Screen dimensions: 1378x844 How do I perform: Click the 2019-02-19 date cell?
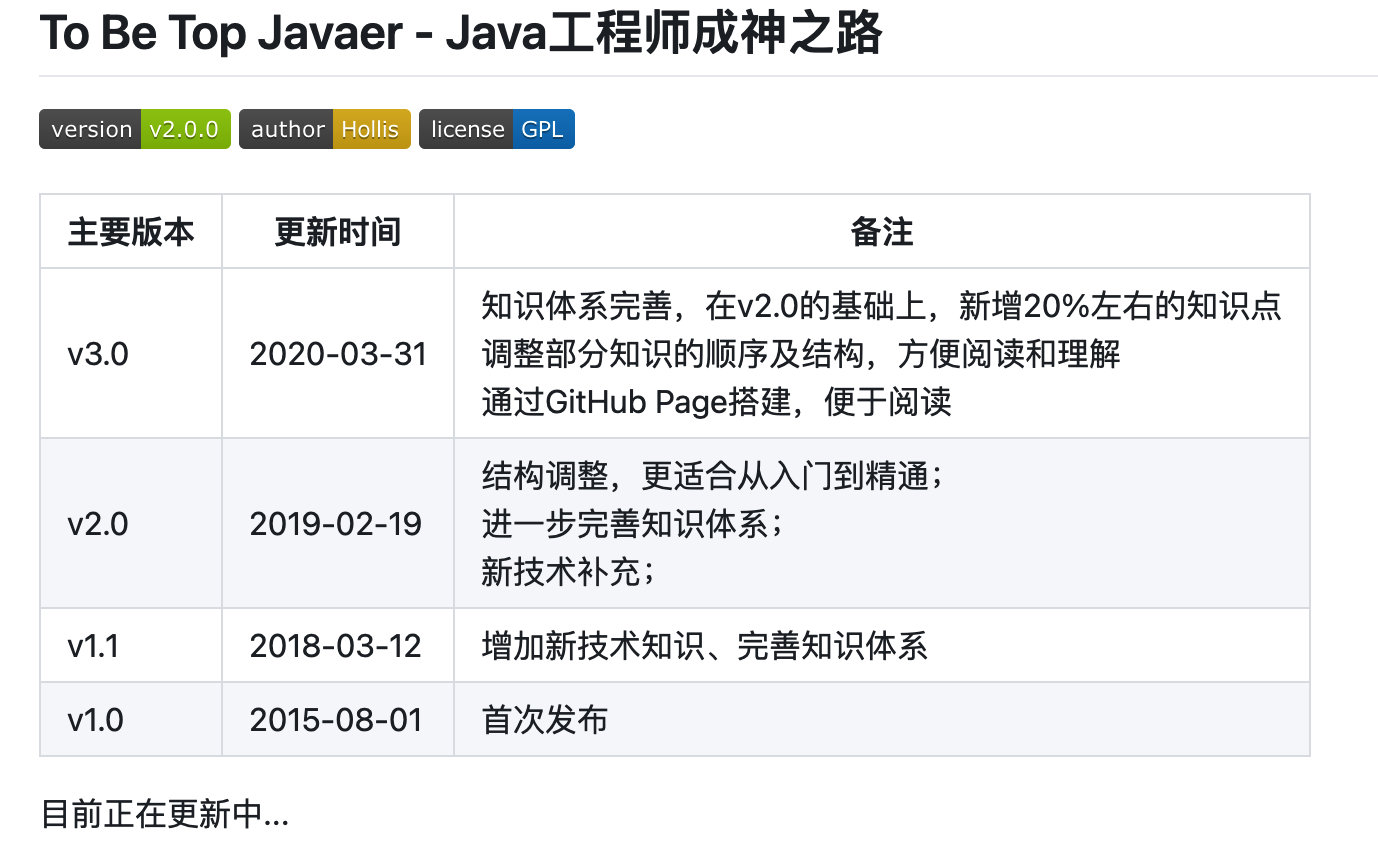[x=337, y=523]
